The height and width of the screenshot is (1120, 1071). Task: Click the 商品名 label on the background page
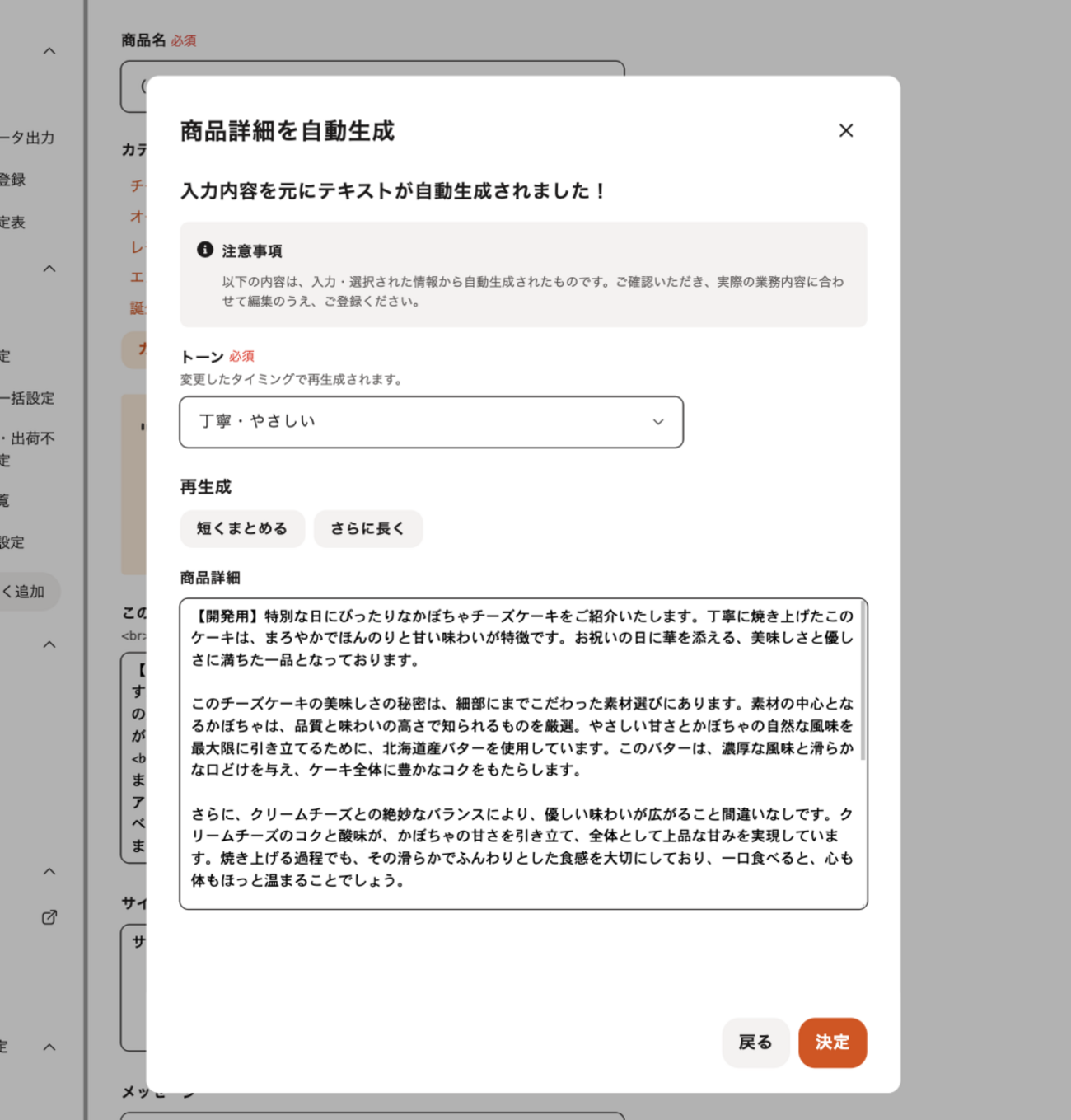pos(143,40)
